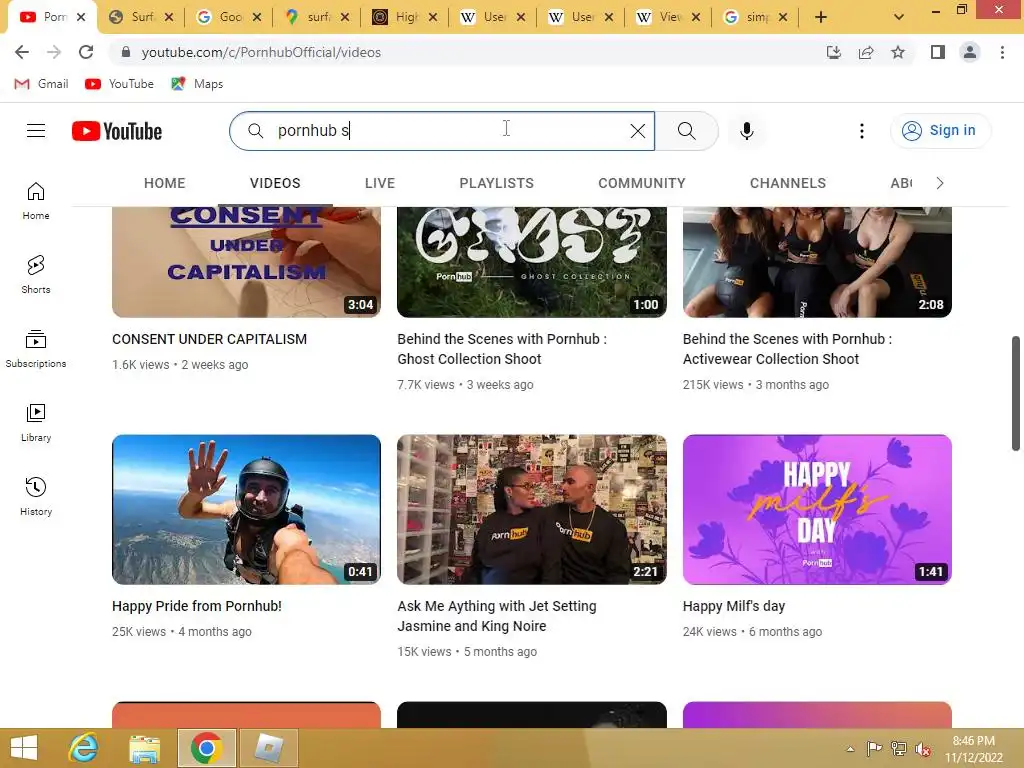Switch to the channel HOME tab
Screen dimensions: 1024x768
[165, 183]
